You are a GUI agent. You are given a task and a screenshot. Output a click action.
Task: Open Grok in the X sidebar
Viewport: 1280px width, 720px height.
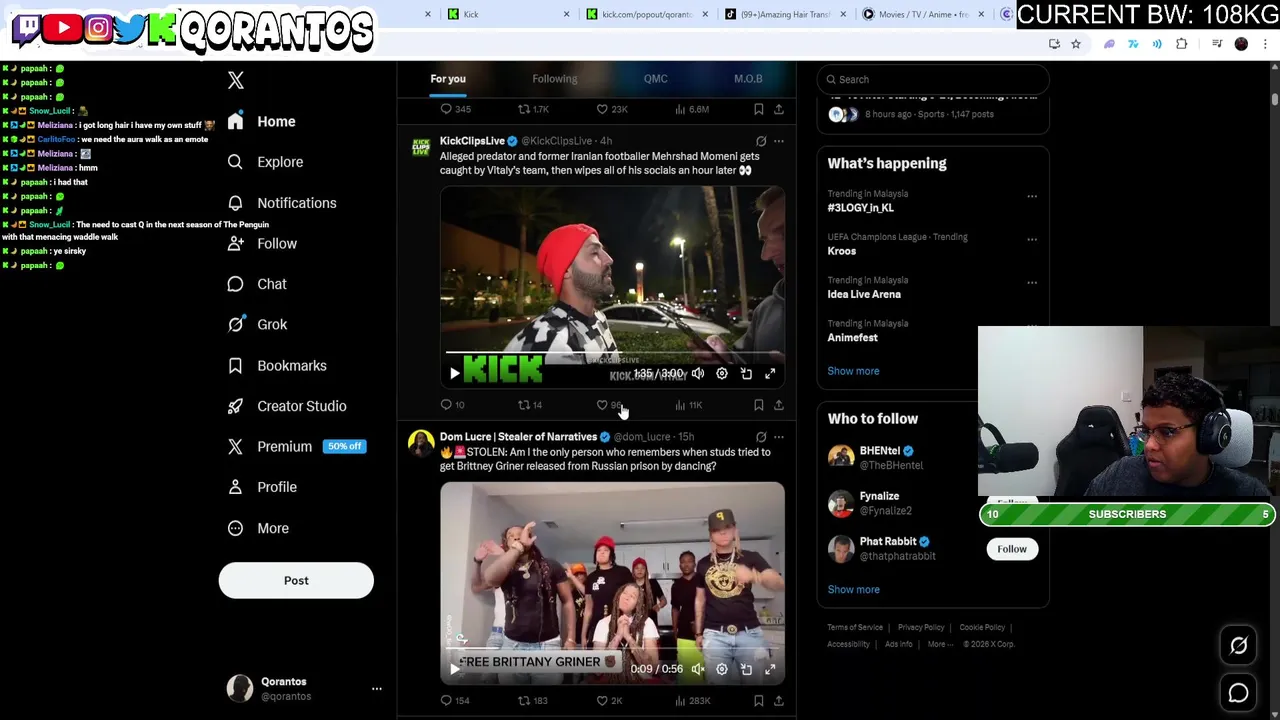point(257,324)
